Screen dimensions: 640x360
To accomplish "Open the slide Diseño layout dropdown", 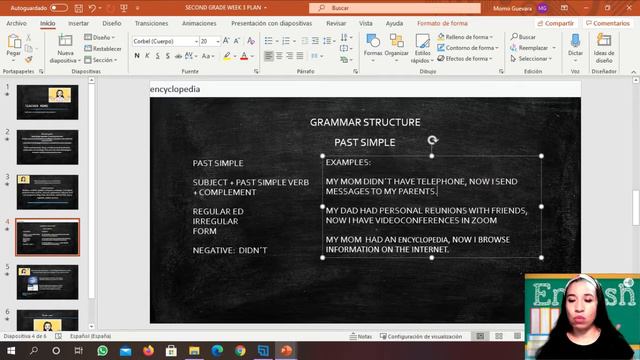I will tap(100, 38).
